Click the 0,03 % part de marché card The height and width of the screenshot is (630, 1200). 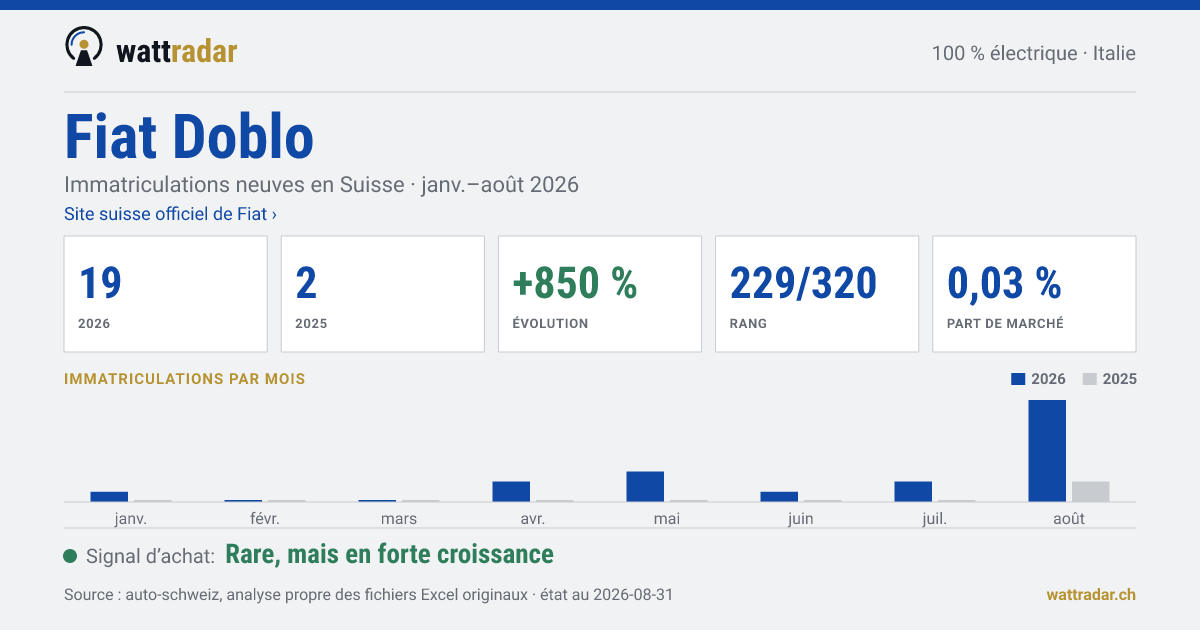point(1034,294)
